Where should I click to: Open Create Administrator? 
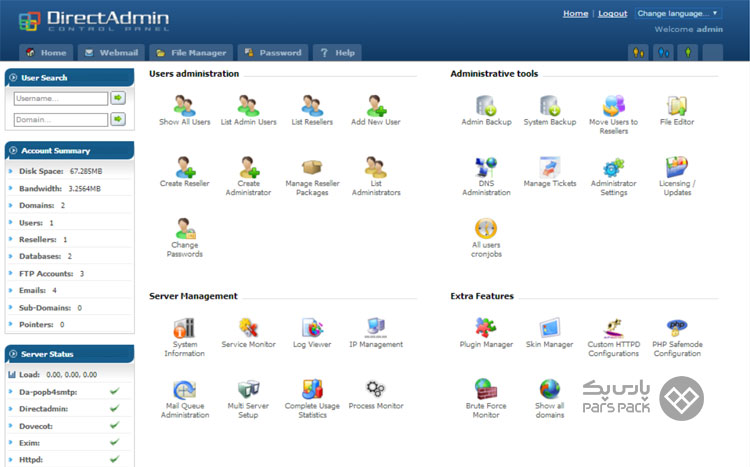(248, 176)
